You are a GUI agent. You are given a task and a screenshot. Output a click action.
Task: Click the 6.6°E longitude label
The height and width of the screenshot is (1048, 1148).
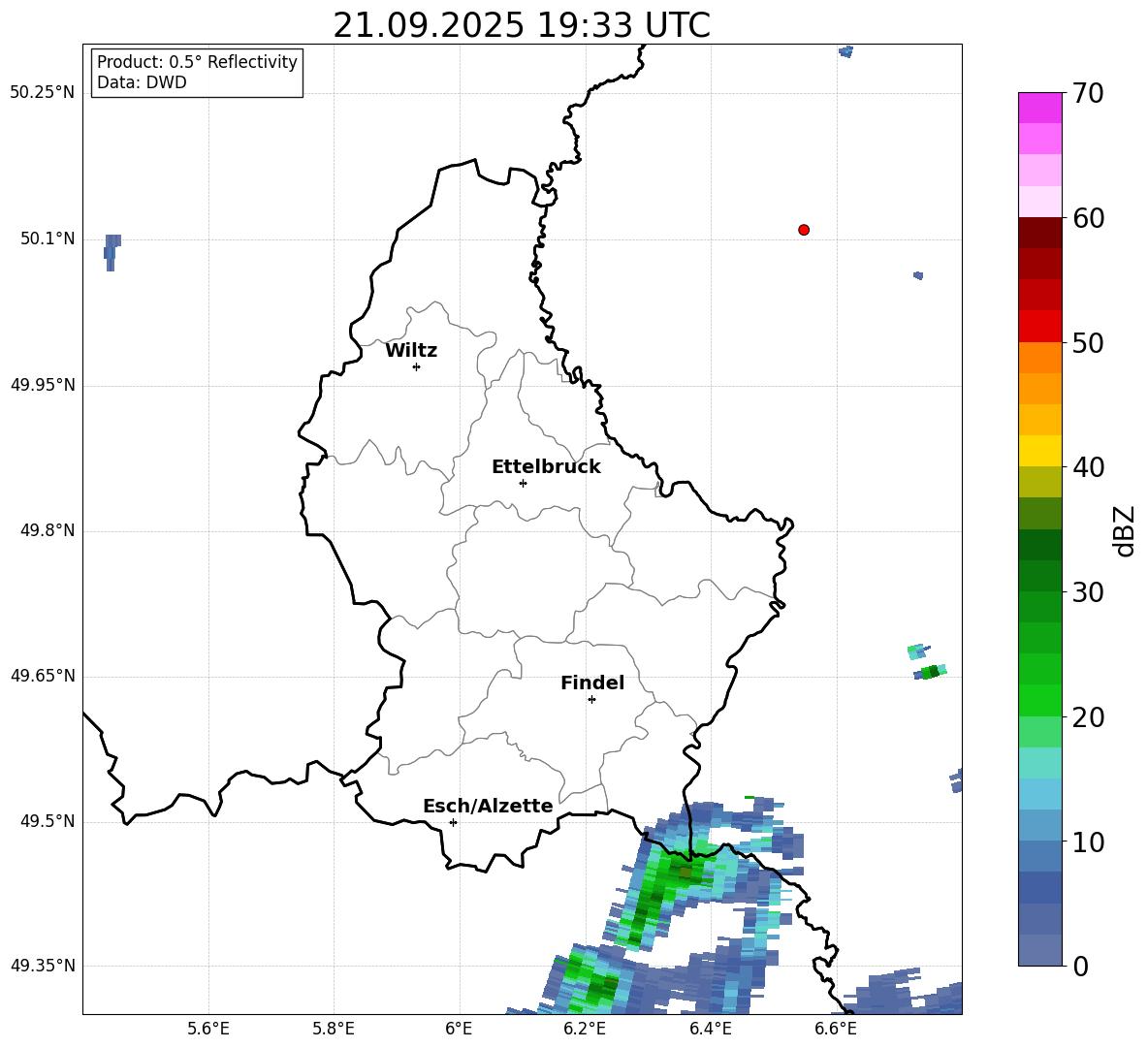click(836, 1029)
